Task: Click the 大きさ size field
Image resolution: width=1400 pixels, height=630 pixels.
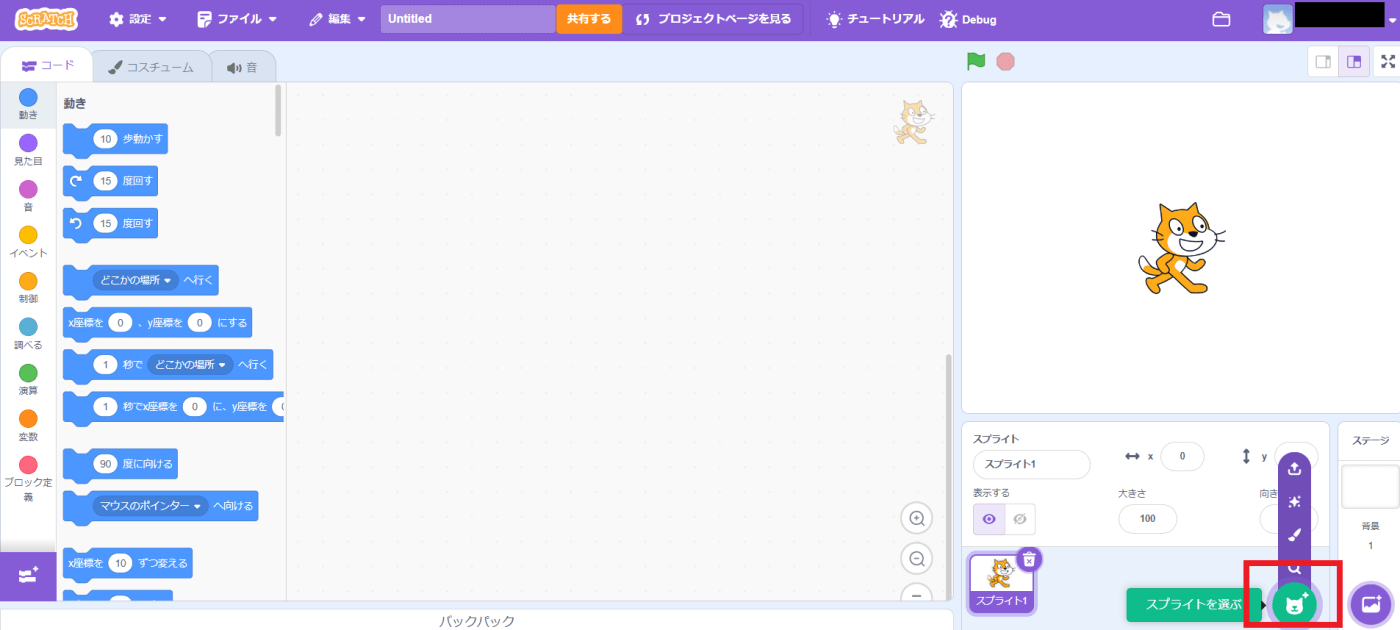Action: [1148, 519]
